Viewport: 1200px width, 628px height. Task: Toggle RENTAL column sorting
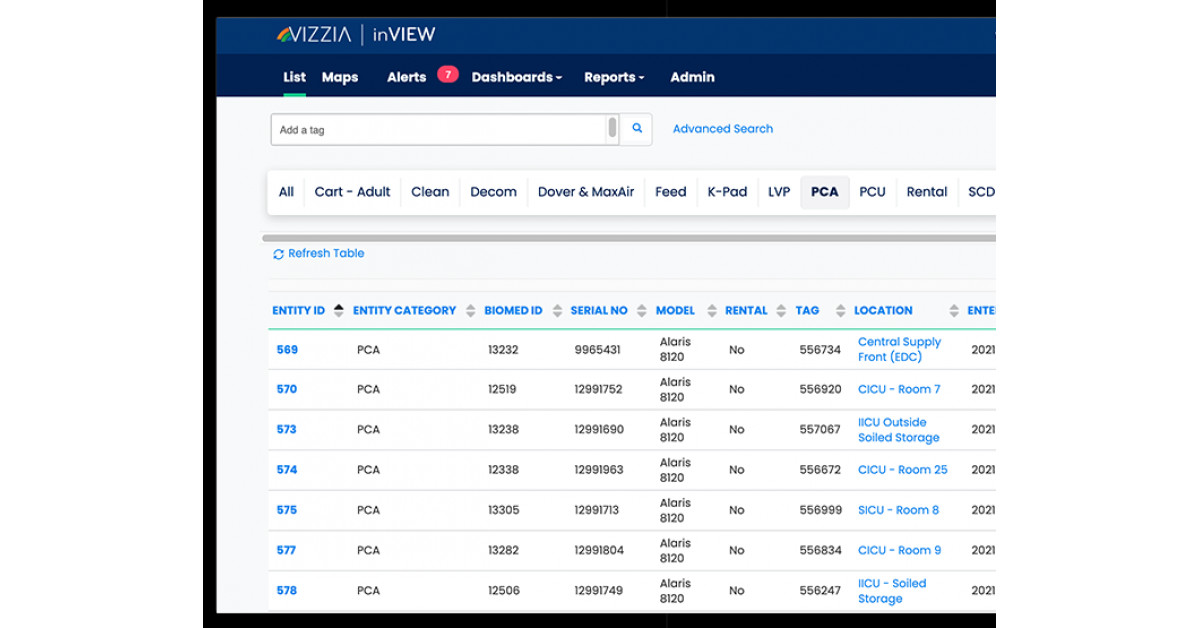(782, 310)
